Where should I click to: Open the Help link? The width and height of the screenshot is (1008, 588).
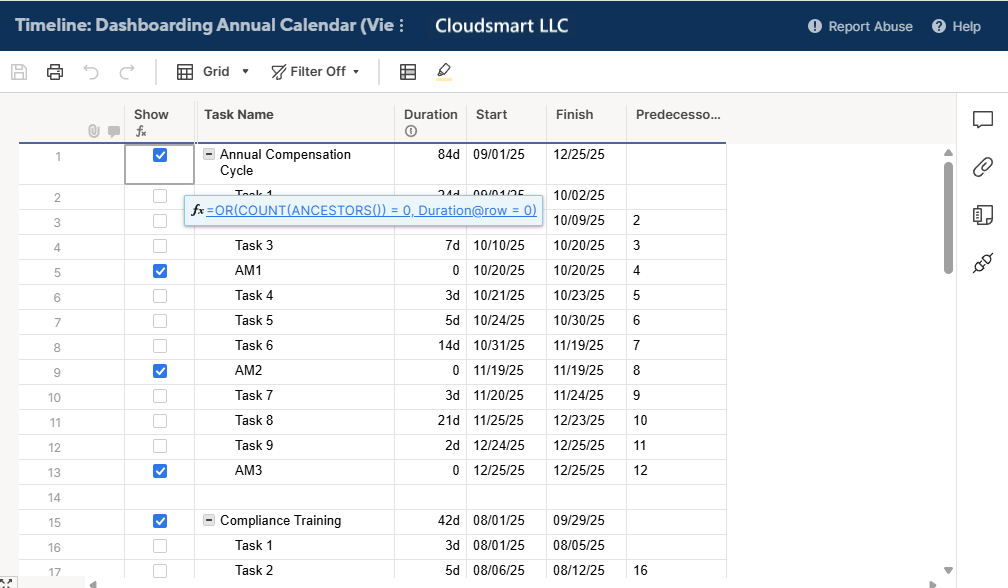coord(956,27)
